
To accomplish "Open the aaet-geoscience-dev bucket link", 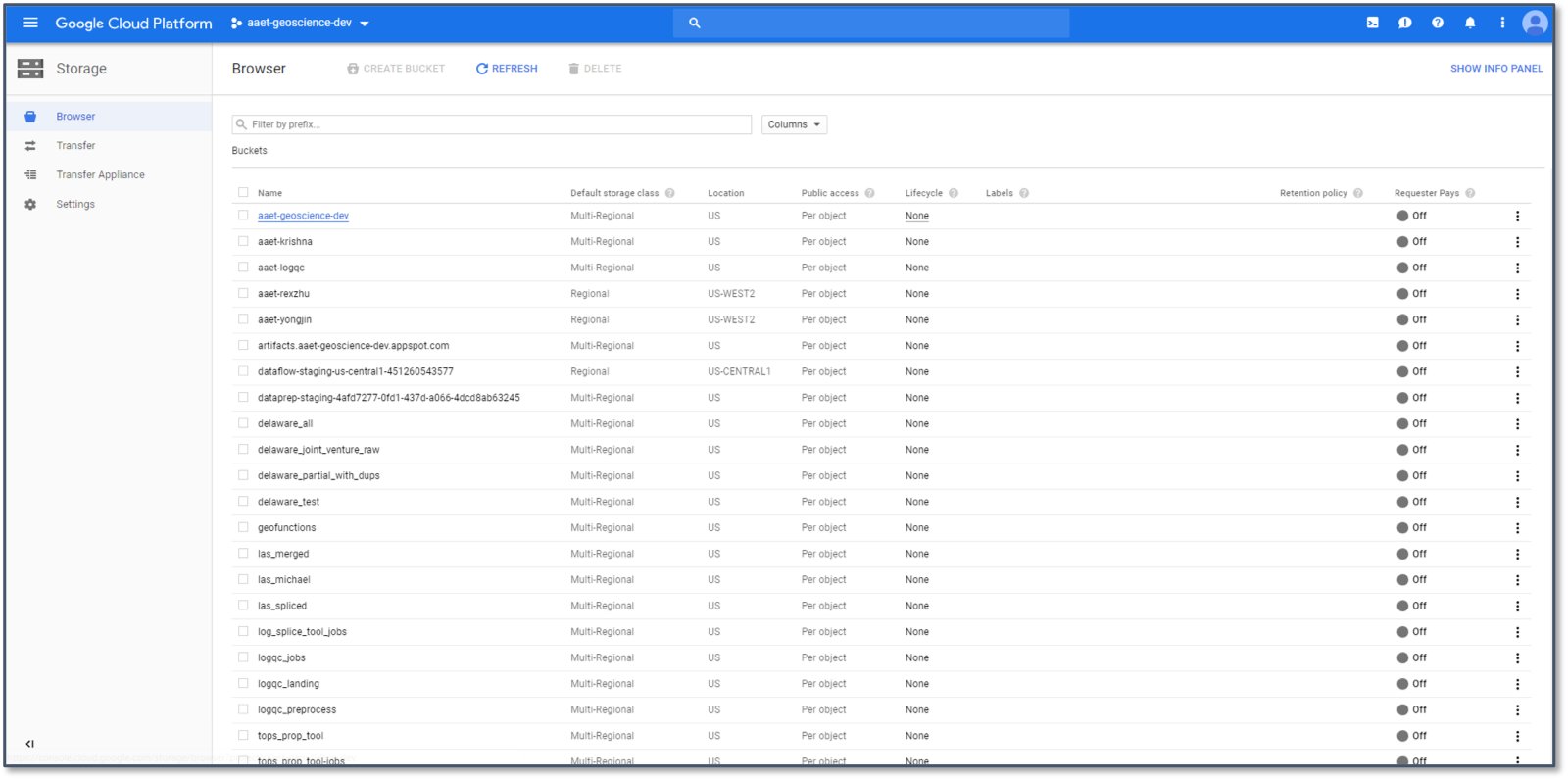I will 303,216.
